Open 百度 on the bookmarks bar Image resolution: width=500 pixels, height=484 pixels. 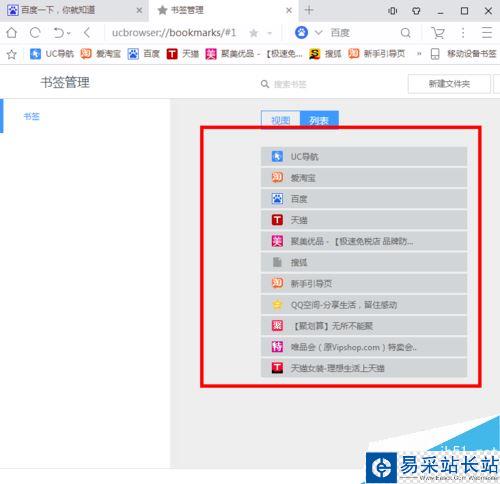coord(144,54)
